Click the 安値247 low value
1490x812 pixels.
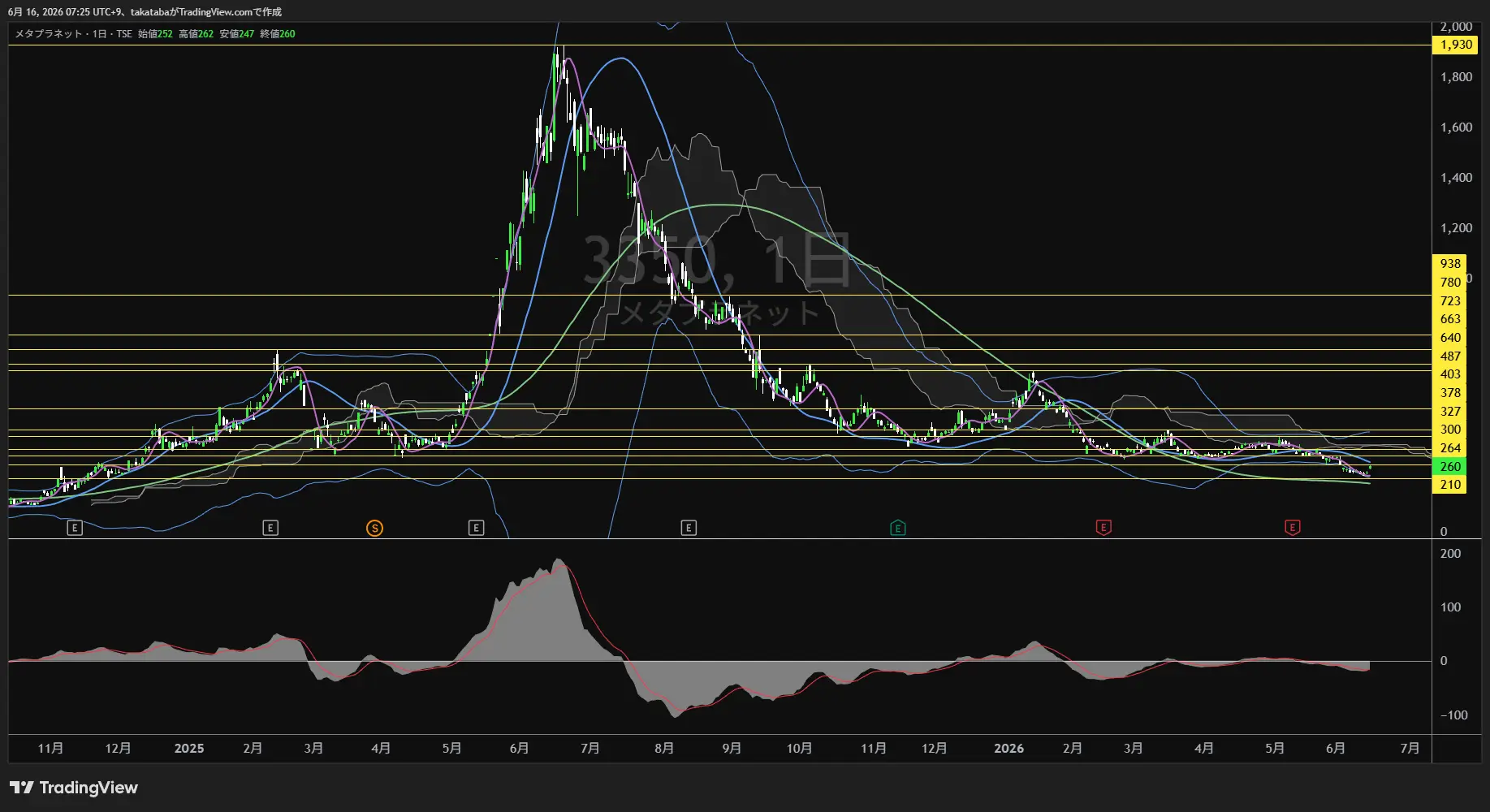tap(236, 34)
